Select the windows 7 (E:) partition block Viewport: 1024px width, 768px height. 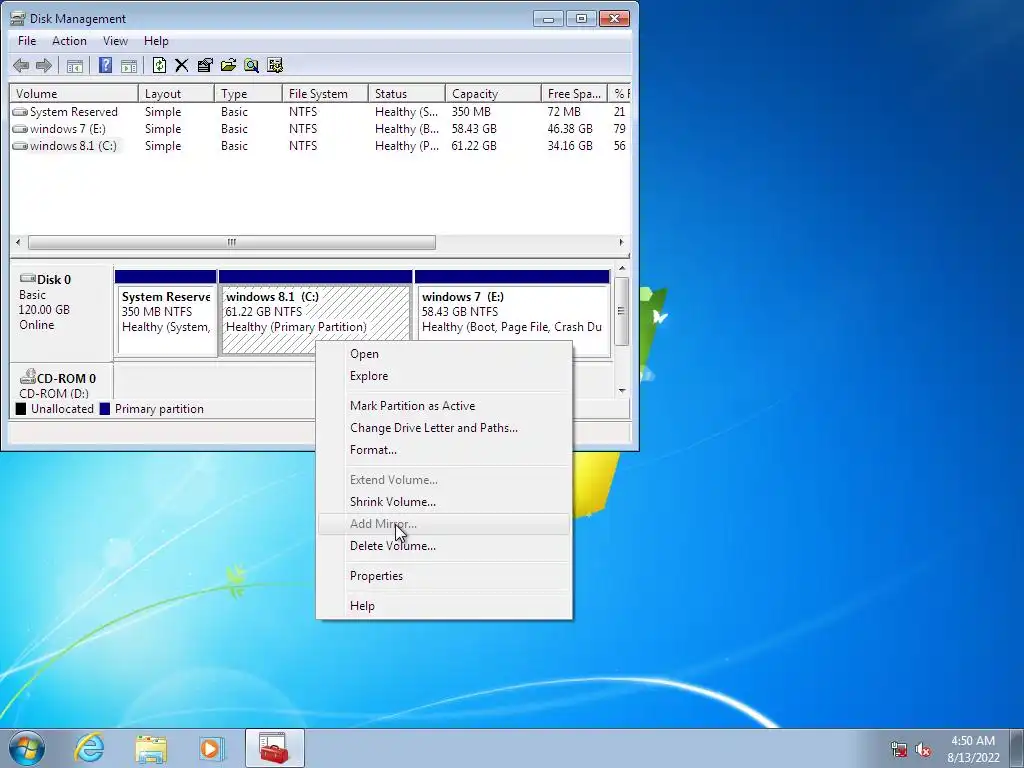tap(512, 313)
